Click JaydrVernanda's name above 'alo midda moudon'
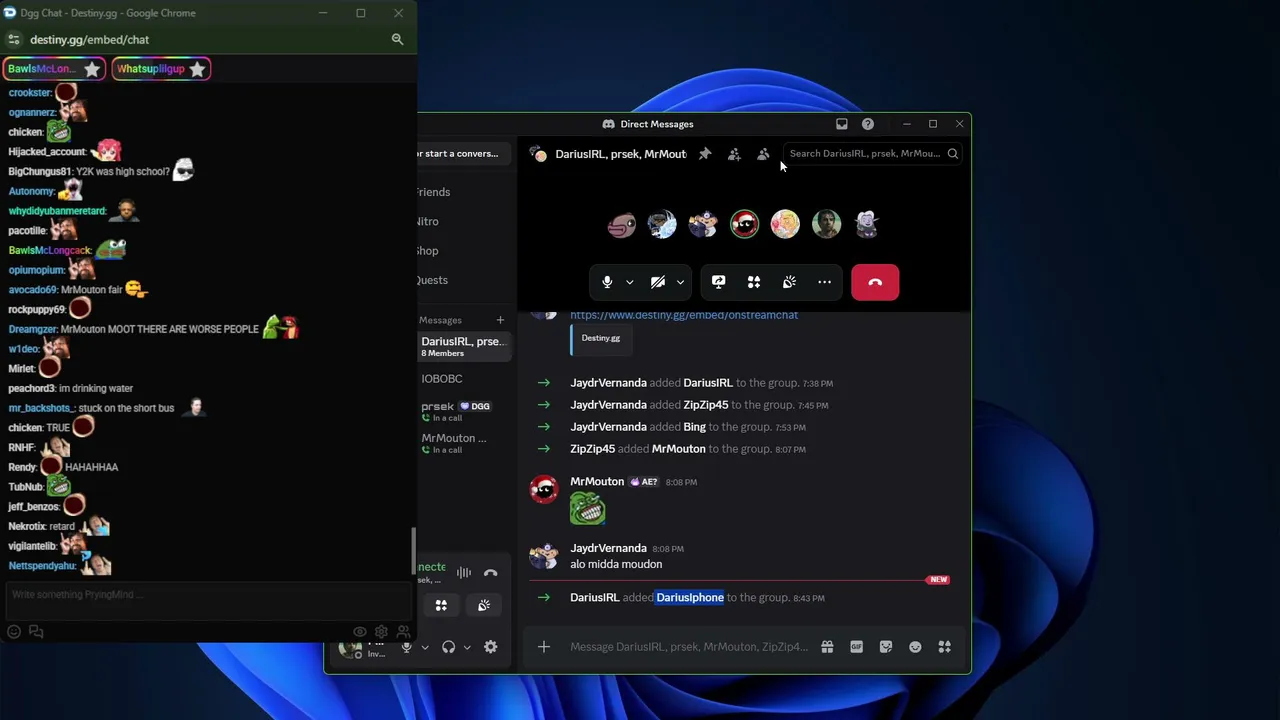Viewport: 1280px width, 720px height. click(608, 548)
